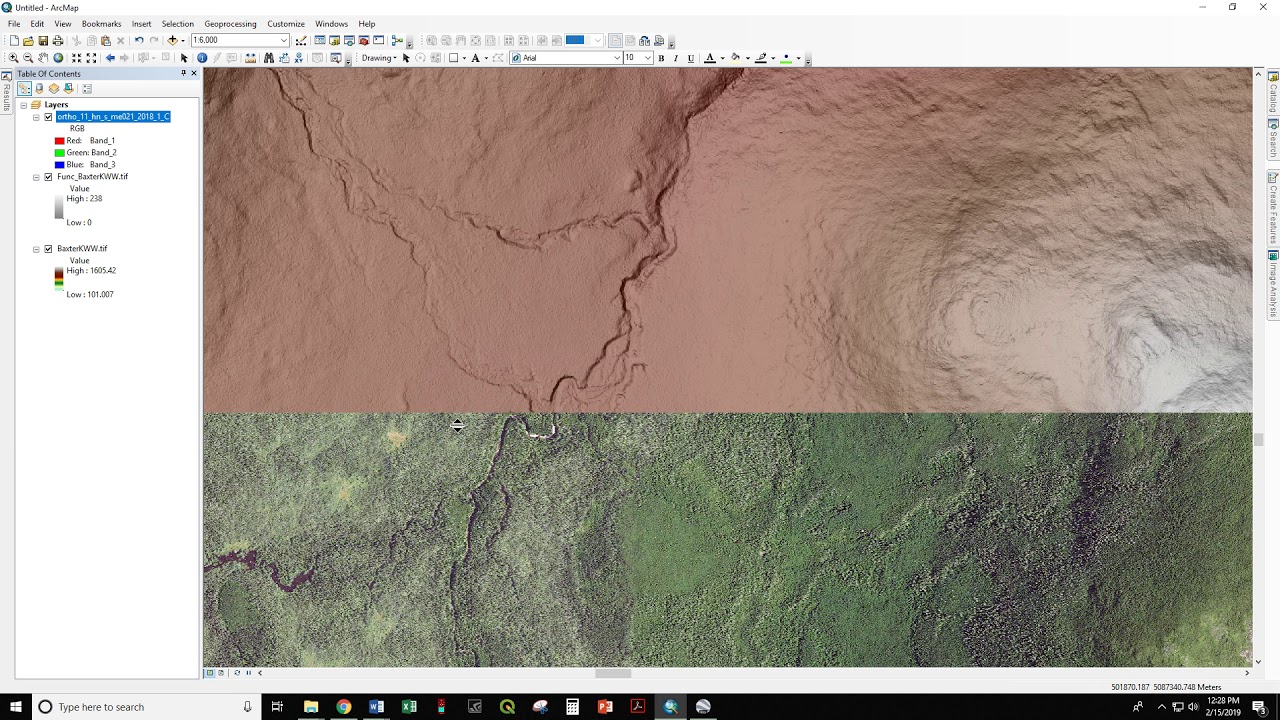The width and height of the screenshot is (1280, 720).
Task: Select the ortho_11_hn_s_me021_2018 layer name
Action: coord(113,117)
